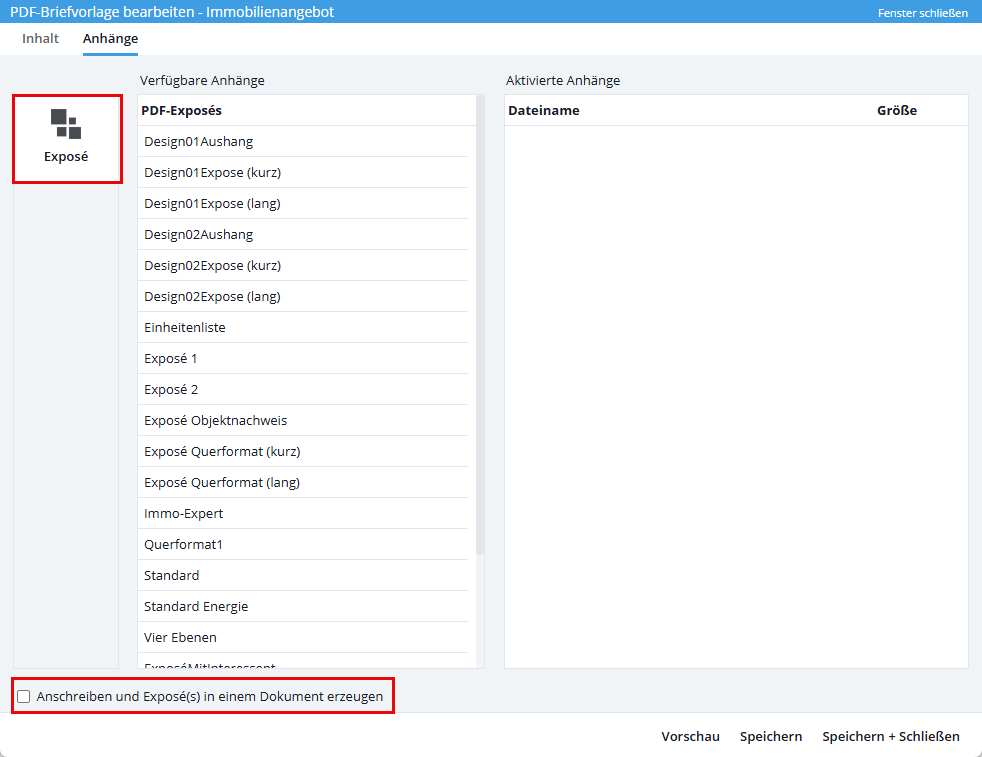Click the Exposé squares icon

click(x=66, y=124)
